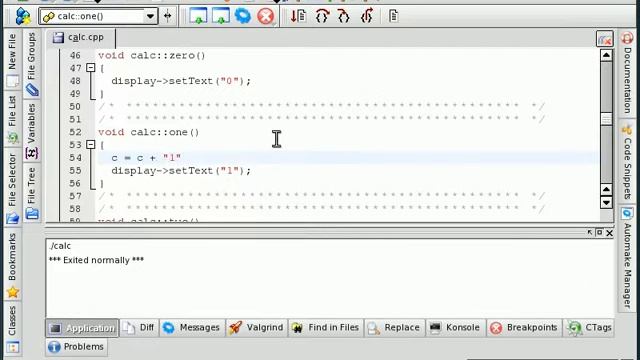
Task: Switch to the Find in Files tab
Action: 326,328
